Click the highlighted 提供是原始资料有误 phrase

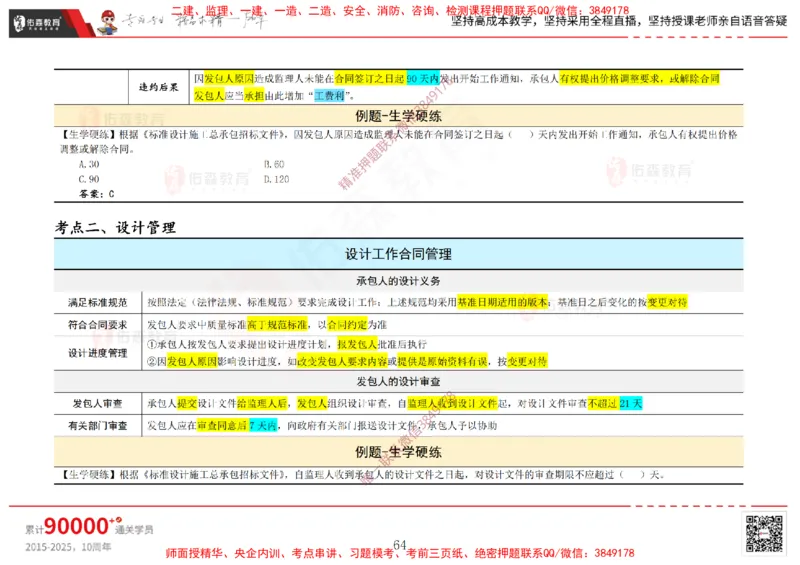[442, 361]
